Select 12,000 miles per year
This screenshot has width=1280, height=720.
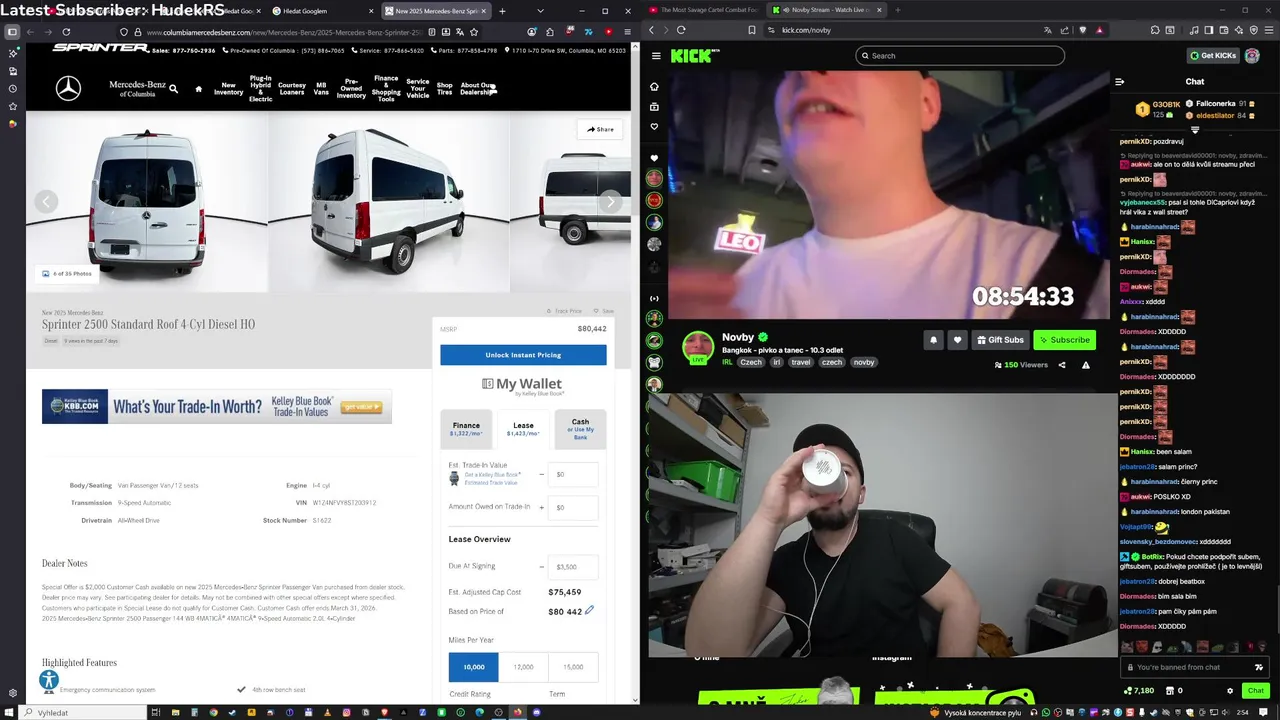523,667
